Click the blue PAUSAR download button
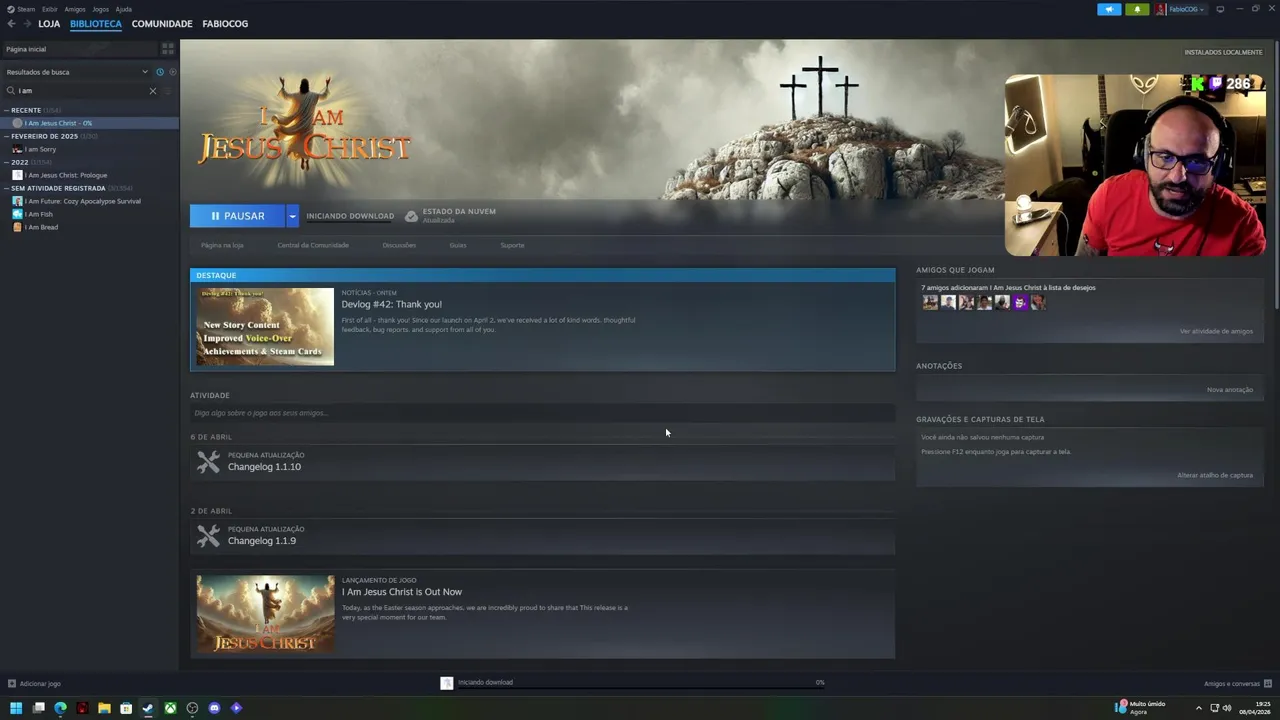 237,216
